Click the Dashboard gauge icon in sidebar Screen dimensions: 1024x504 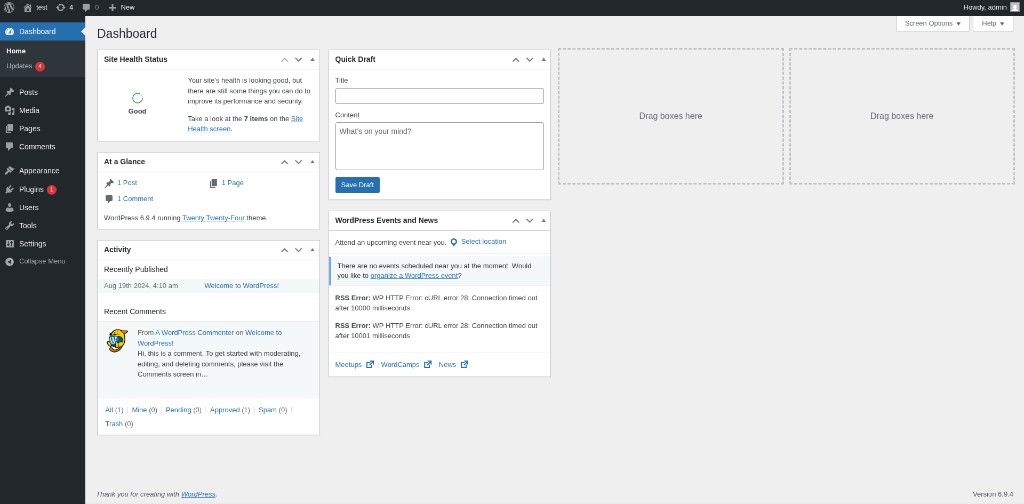9,31
